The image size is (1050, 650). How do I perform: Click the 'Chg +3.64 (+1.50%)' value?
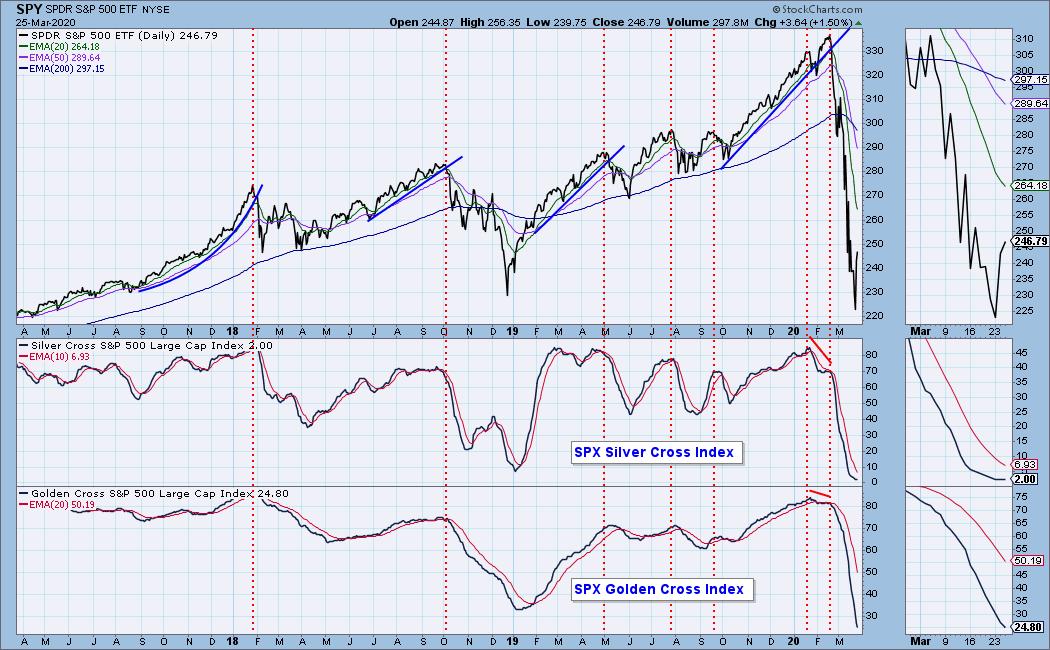tap(803, 22)
